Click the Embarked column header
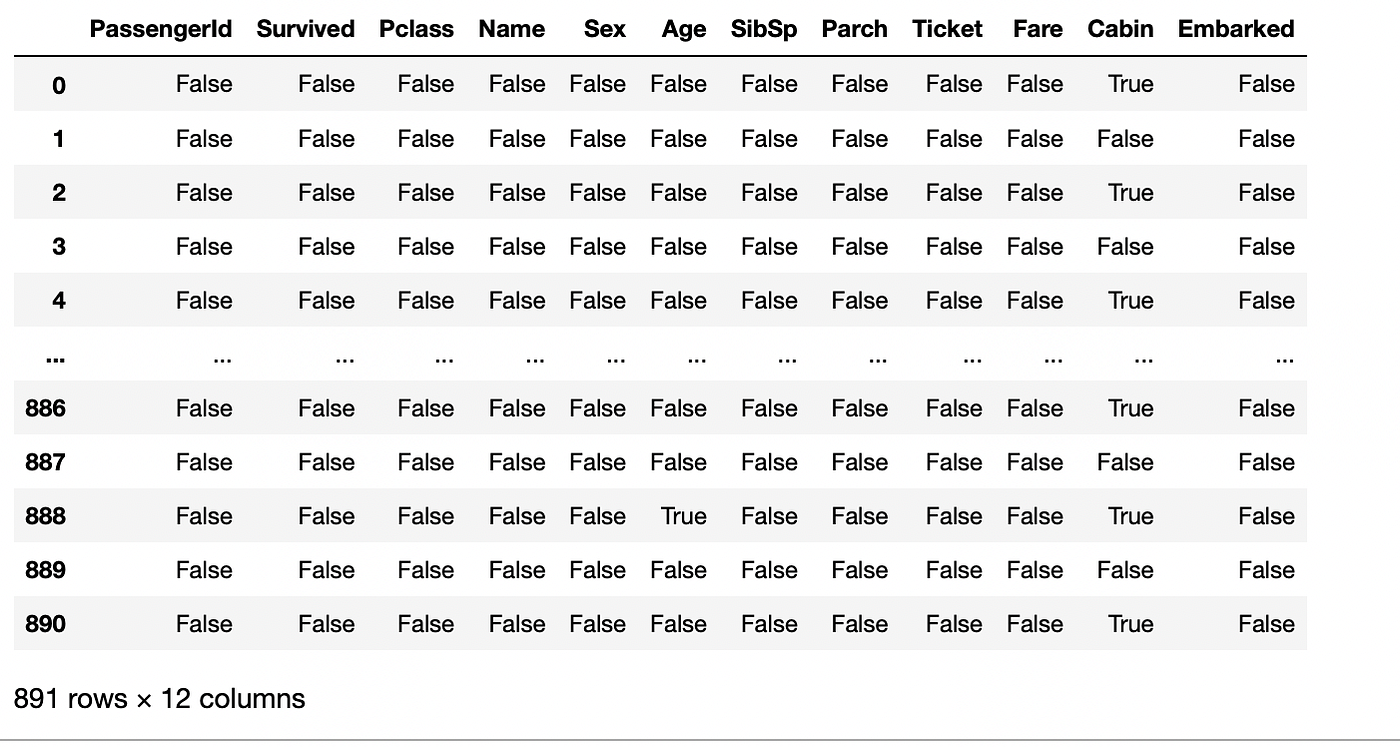This screenshot has width=1400, height=747. click(x=1236, y=29)
